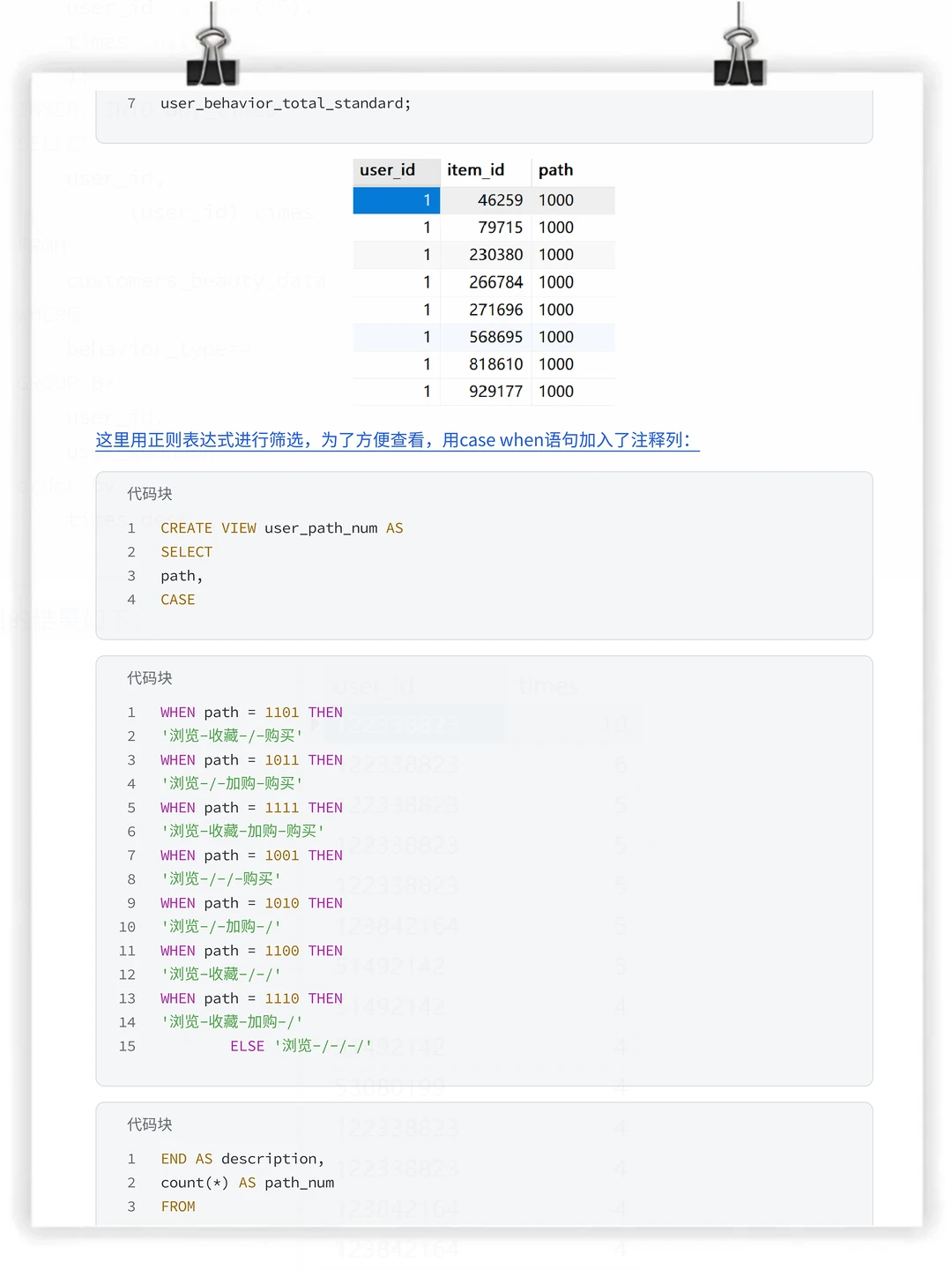This screenshot has width=952, height=1270.
Task: Select the user_id column header
Action: pos(386,170)
